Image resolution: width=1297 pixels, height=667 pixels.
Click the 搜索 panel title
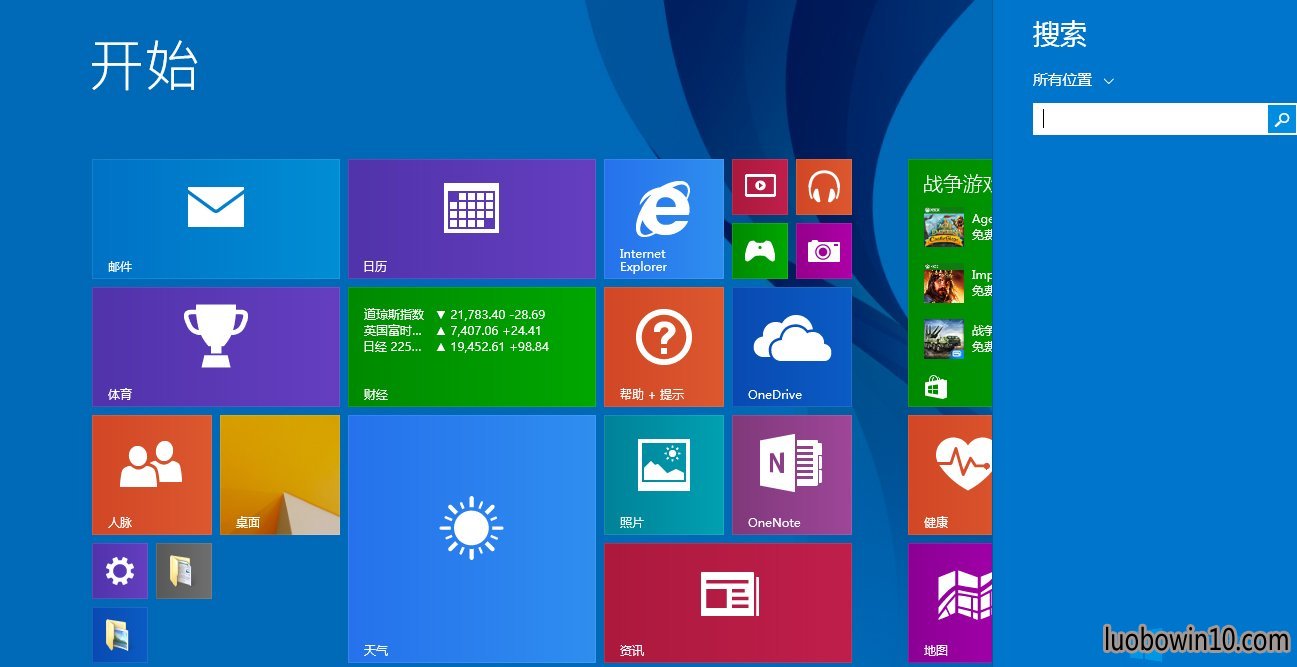[1060, 34]
